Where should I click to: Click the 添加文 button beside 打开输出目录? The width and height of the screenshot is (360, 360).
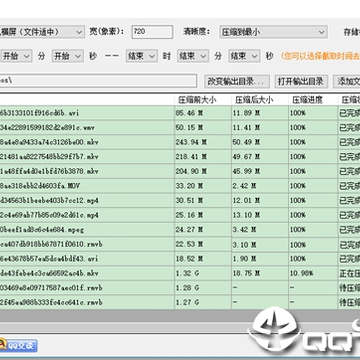(x=347, y=81)
